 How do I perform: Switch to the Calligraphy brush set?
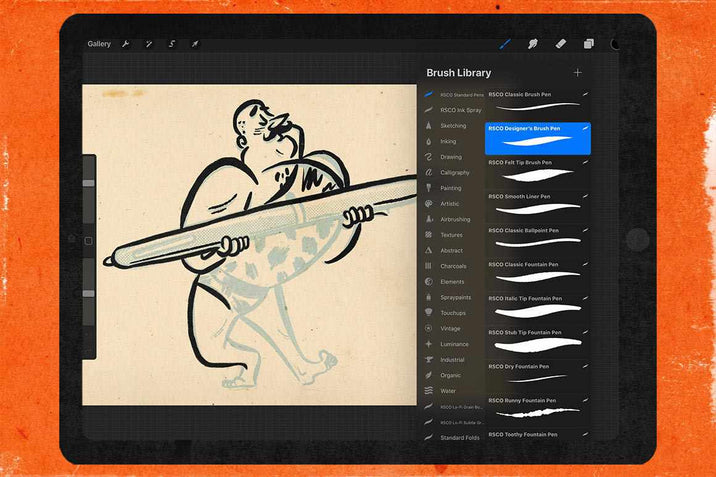click(454, 173)
